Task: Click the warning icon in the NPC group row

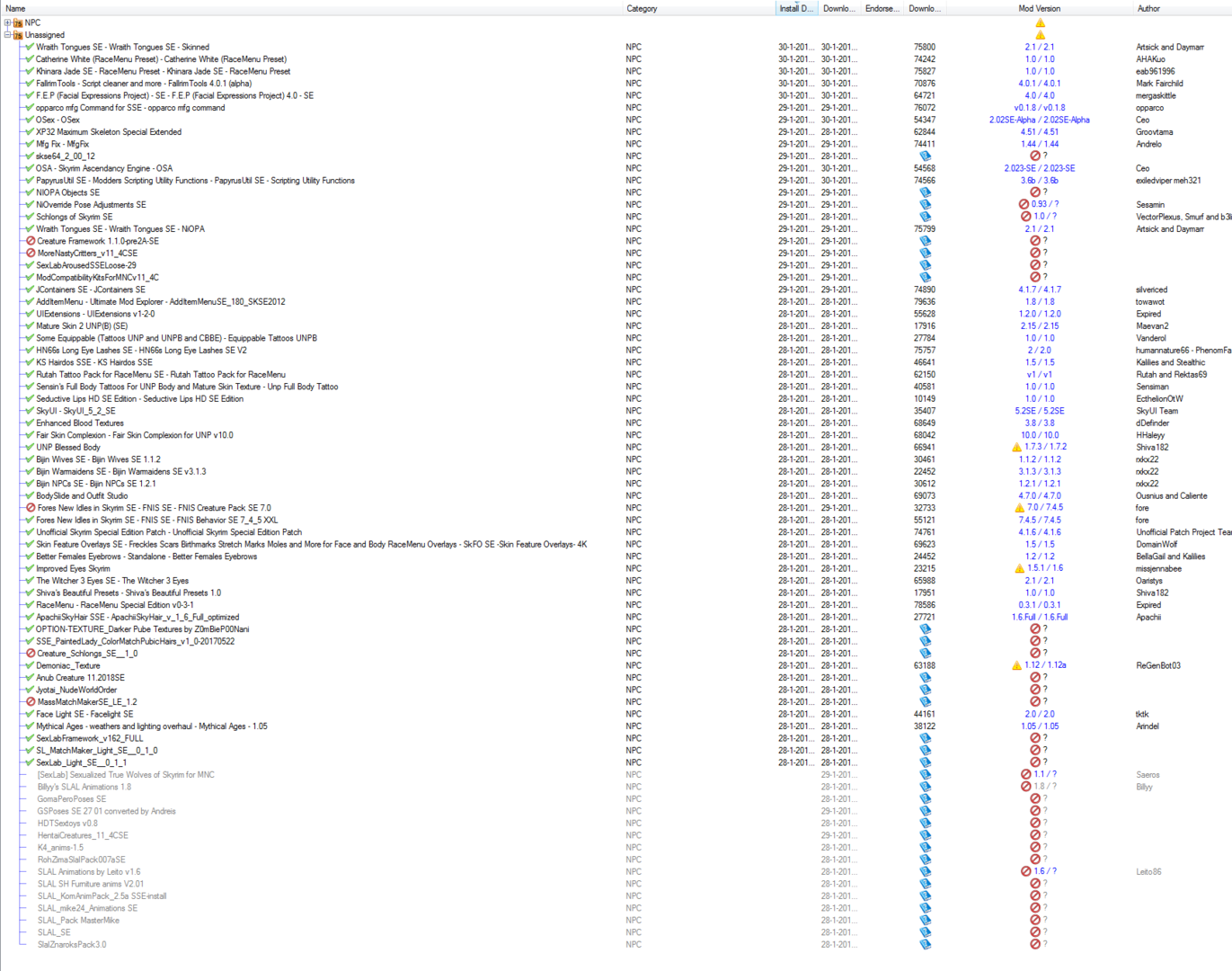Action: point(1040,22)
